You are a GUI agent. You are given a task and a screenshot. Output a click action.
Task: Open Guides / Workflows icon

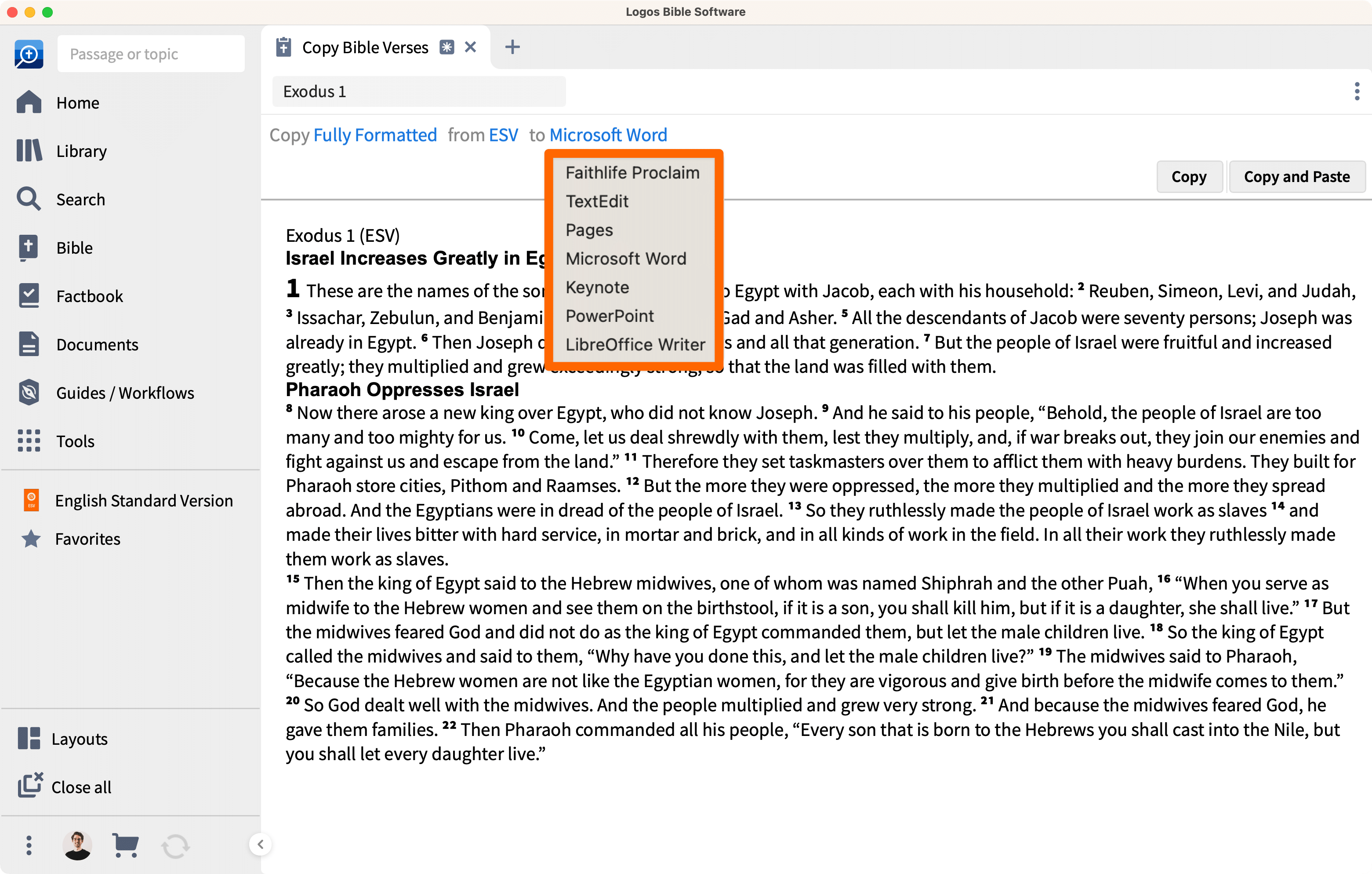point(29,392)
